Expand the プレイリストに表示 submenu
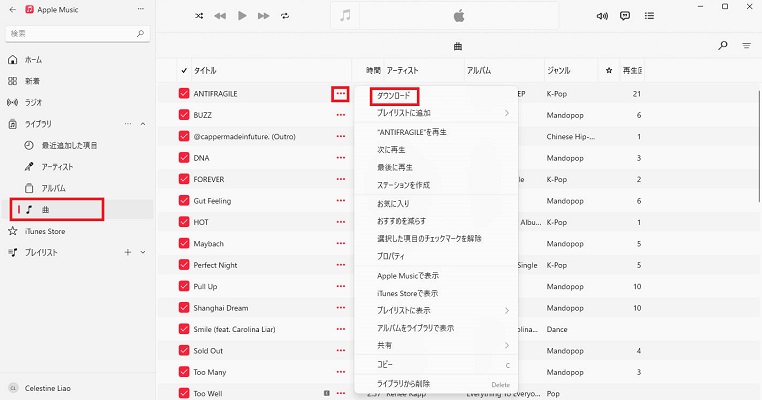The width and height of the screenshot is (762, 400). point(436,310)
